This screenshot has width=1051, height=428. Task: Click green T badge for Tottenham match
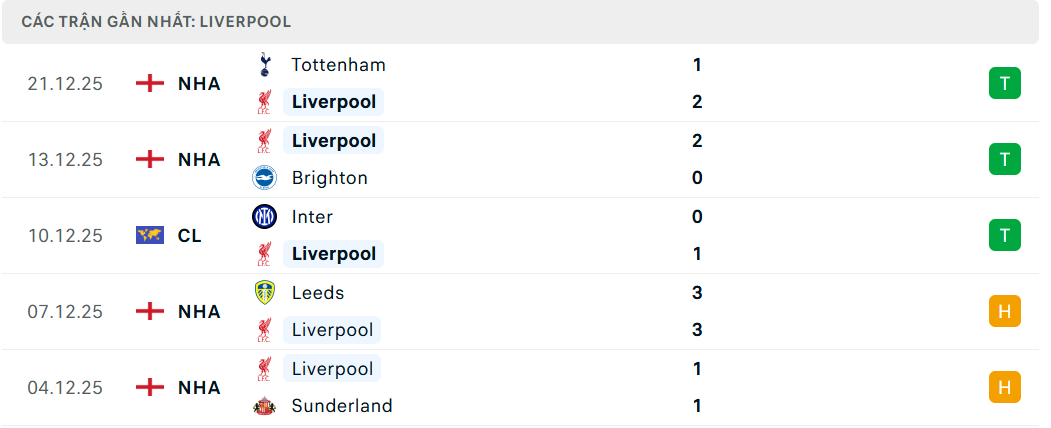click(x=1004, y=83)
